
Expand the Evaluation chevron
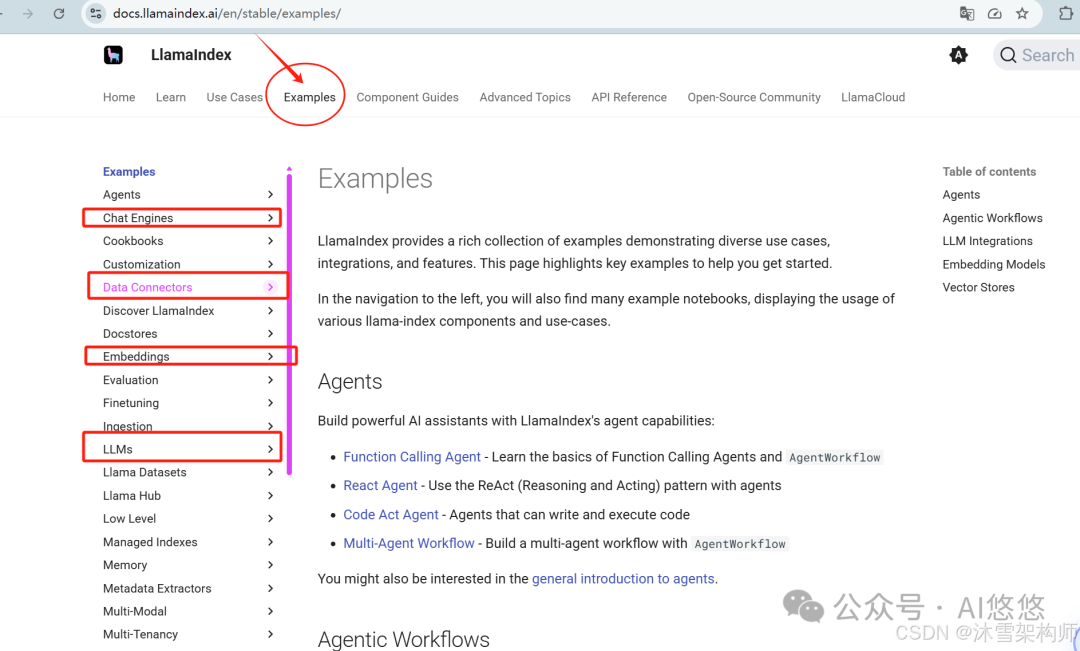[x=271, y=380]
